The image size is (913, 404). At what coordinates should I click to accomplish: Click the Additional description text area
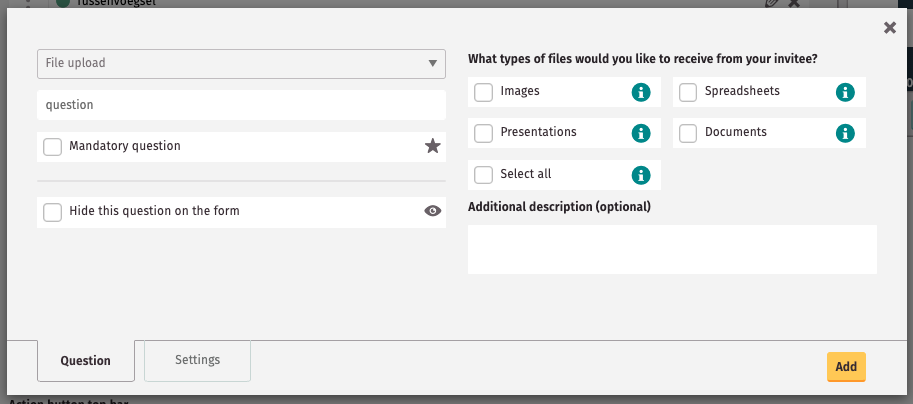click(672, 249)
